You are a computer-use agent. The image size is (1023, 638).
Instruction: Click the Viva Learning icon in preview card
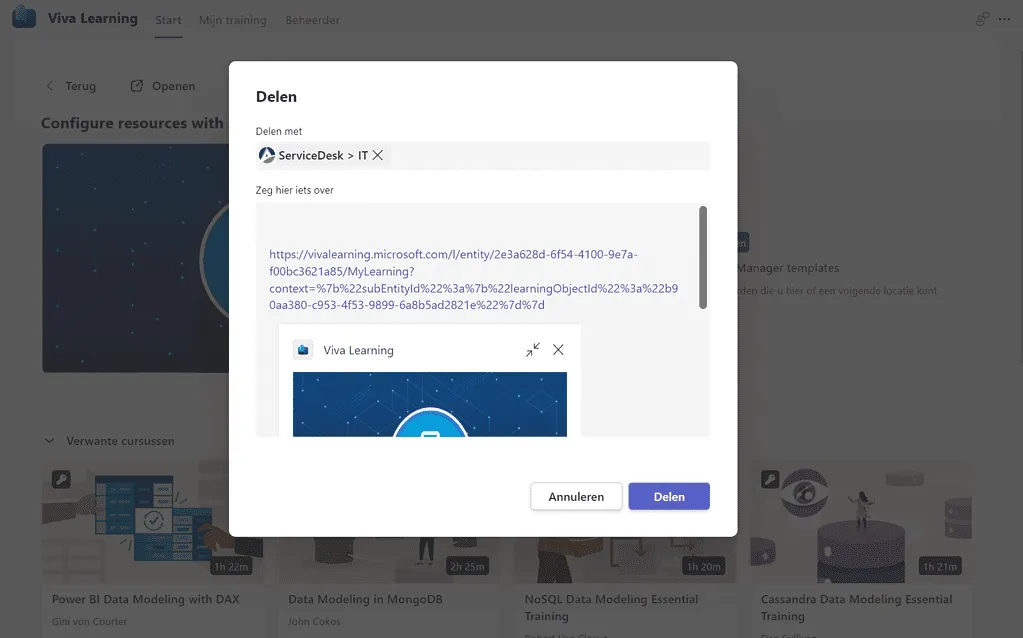pos(303,350)
